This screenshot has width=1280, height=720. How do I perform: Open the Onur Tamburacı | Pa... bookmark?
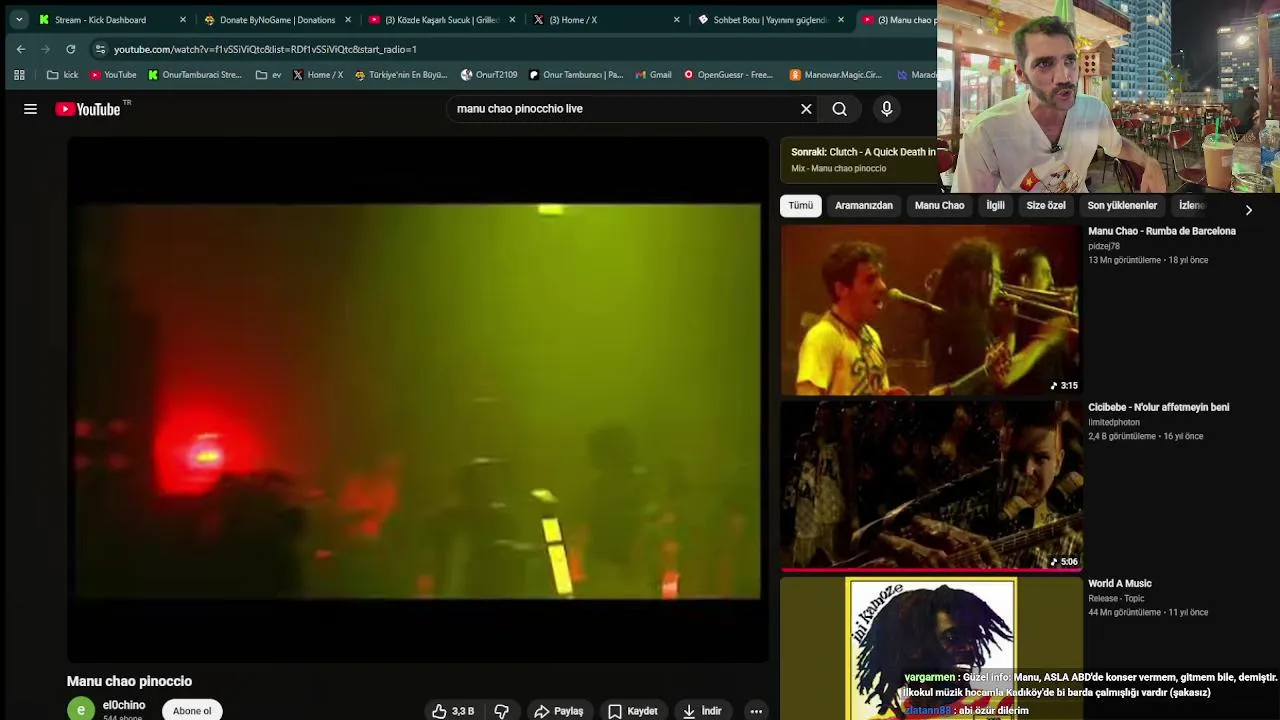point(576,75)
